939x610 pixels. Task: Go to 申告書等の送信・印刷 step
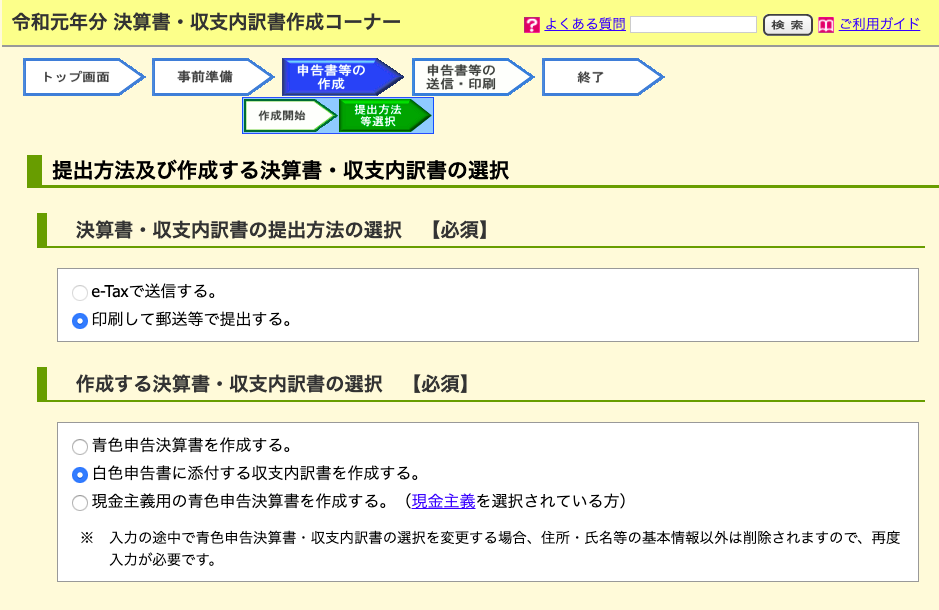[x=472, y=77]
